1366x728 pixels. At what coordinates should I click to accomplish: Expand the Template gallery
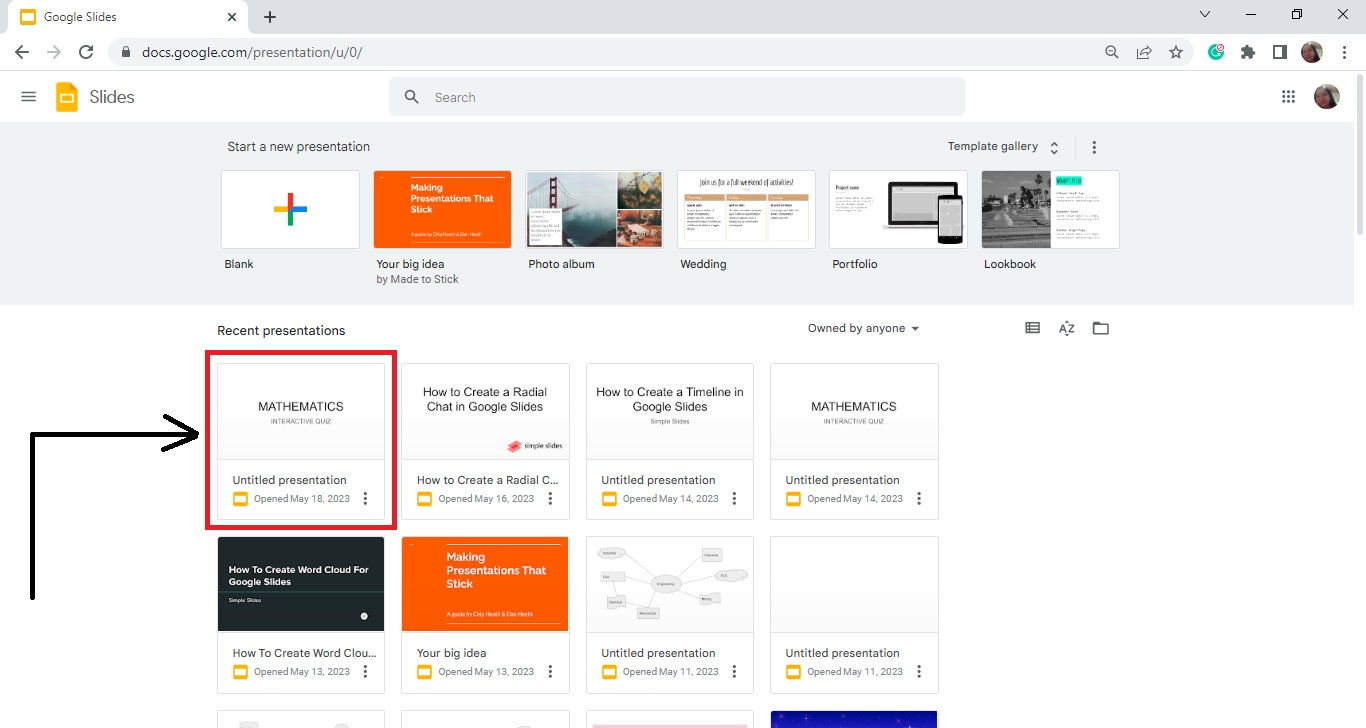tap(1003, 147)
